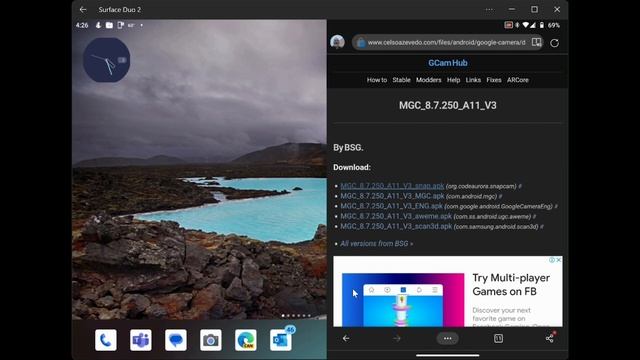
Task: Go back in the browser bottom bar
Action: 346,338
